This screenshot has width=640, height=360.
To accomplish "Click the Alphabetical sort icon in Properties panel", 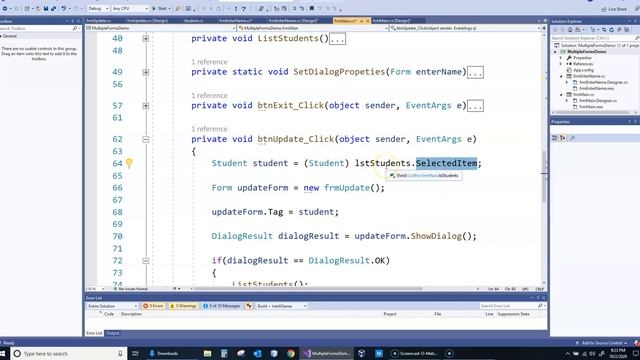I will [x=563, y=138].
